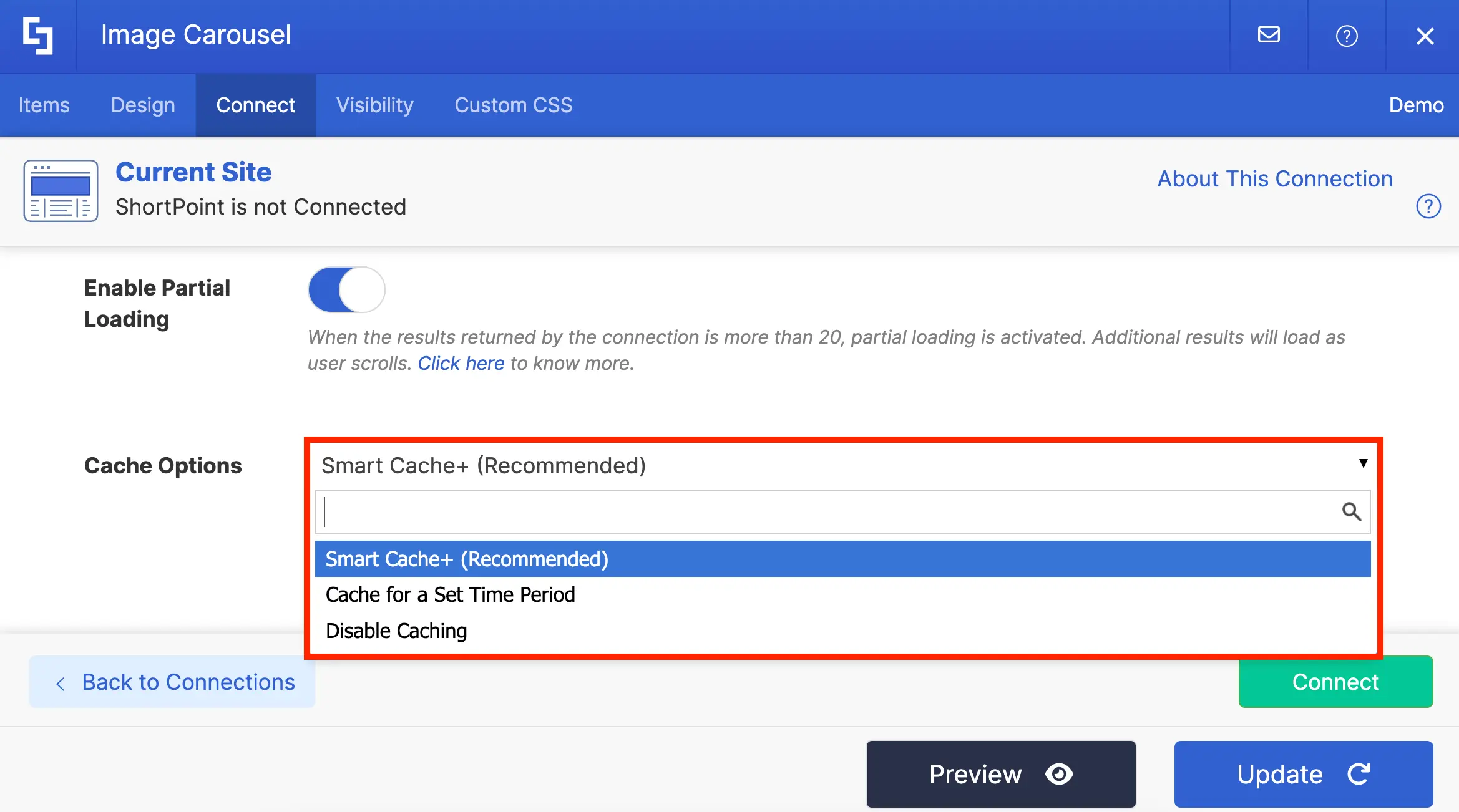Switch to the Items tab
This screenshot has width=1459, height=812.
coord(44,105)
